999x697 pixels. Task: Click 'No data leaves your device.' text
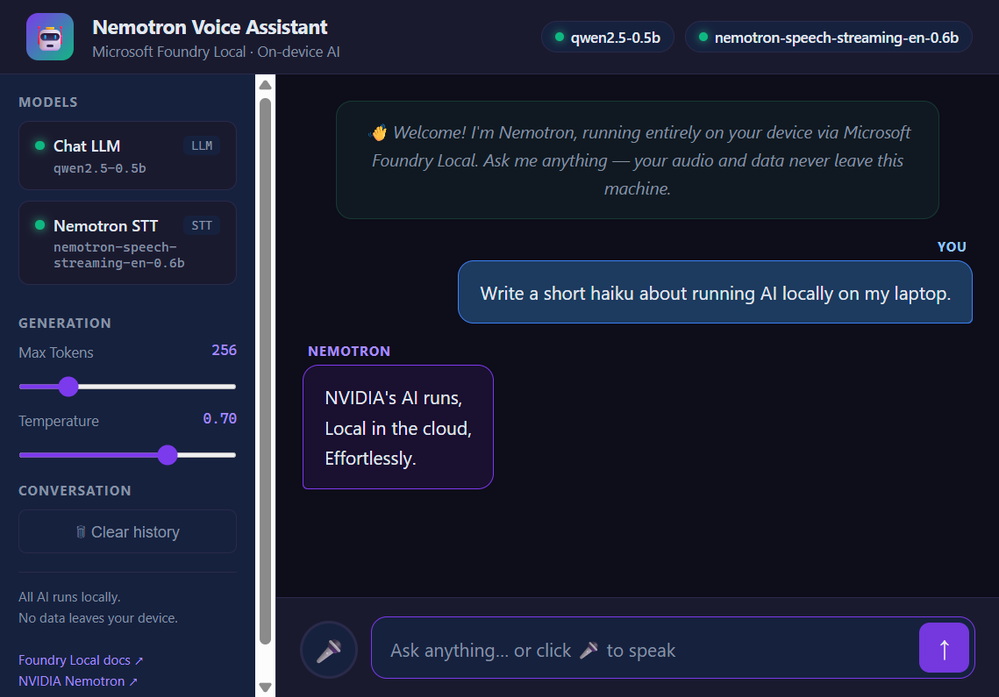98,618
